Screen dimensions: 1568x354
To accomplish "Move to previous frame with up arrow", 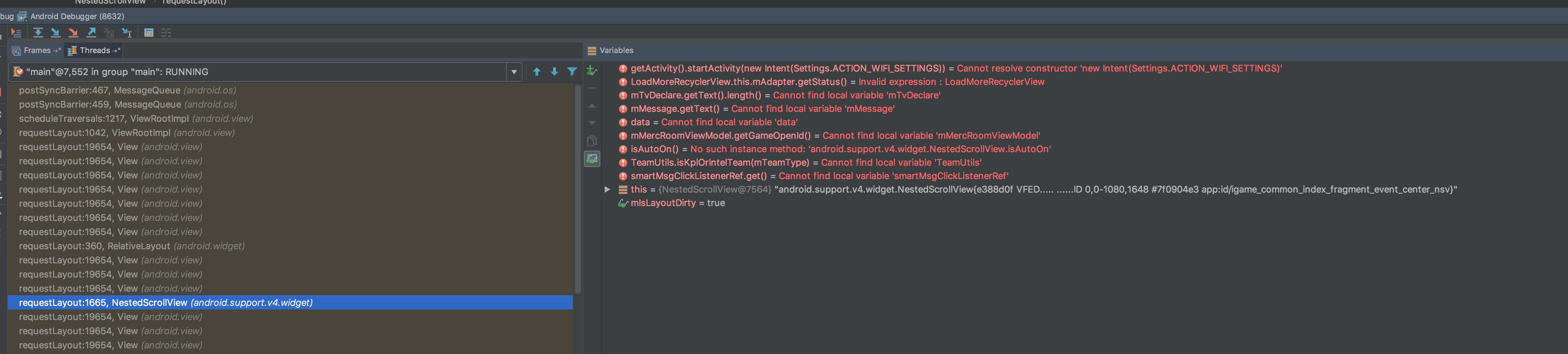I will click(x=537, y=72).
